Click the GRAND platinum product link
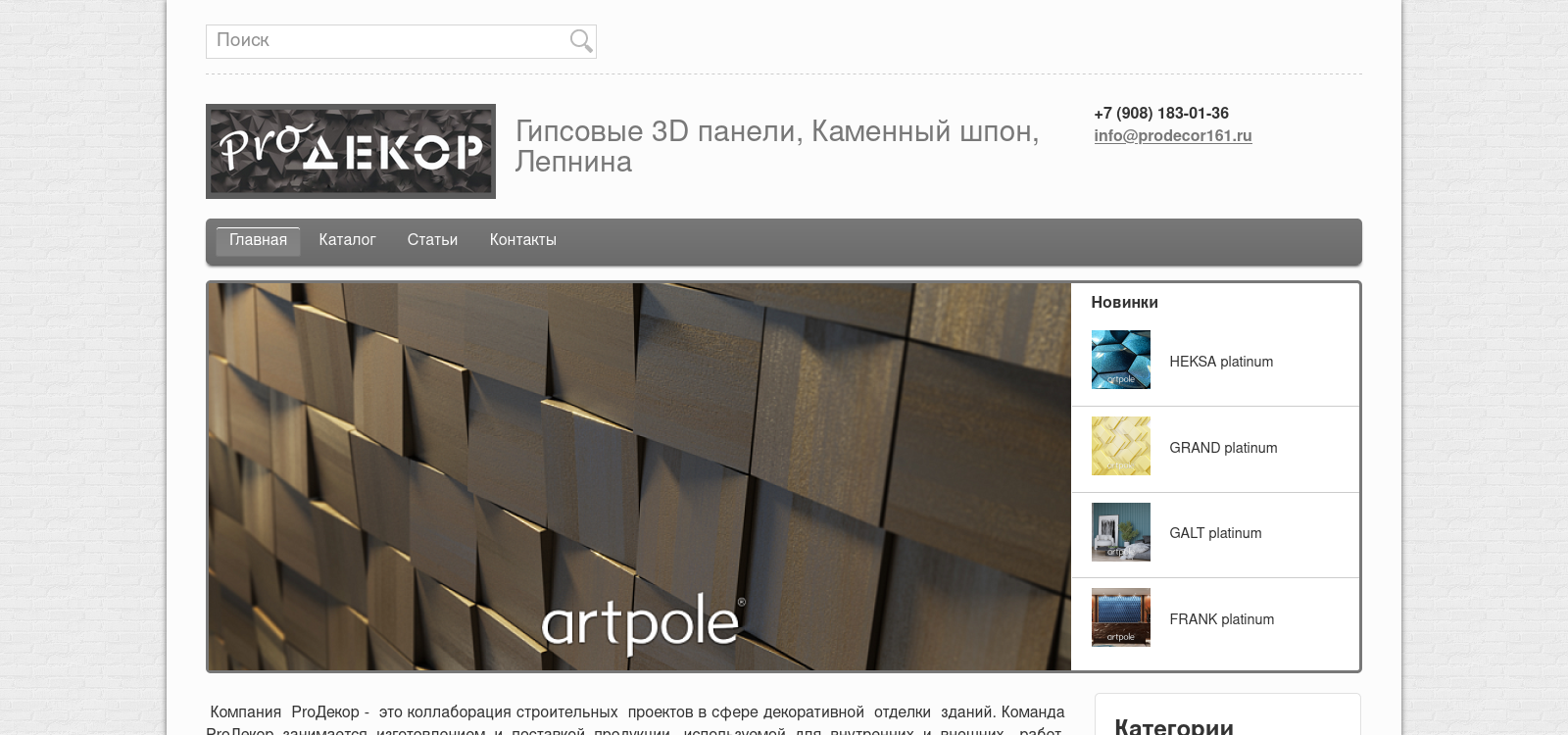1568x735 pixels. click(x=1223, y=448)
